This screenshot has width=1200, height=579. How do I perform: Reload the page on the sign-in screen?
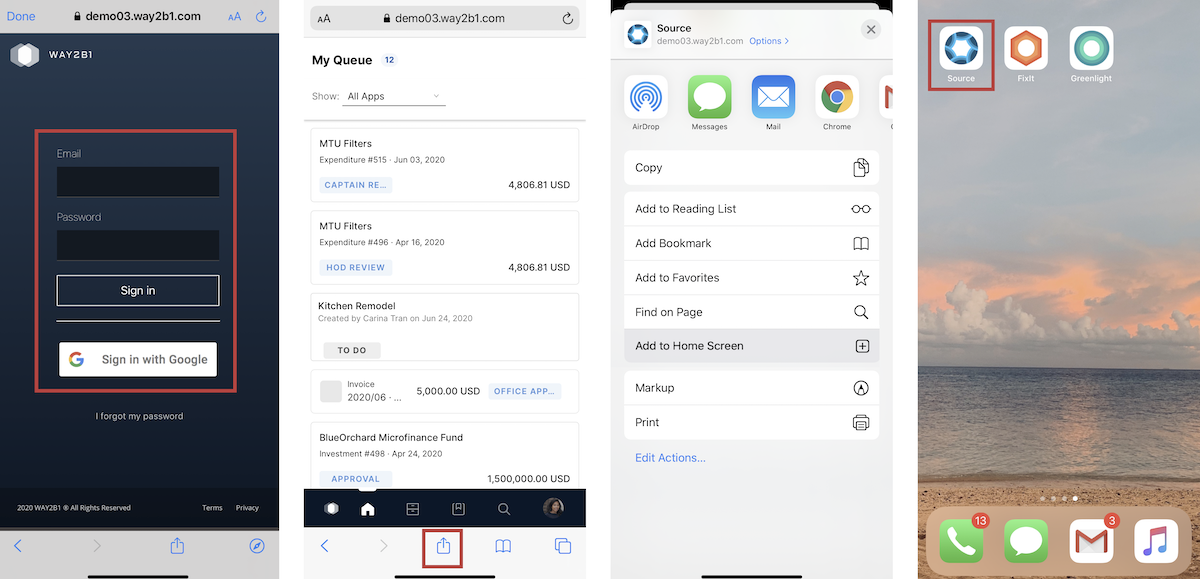point(261,16)
